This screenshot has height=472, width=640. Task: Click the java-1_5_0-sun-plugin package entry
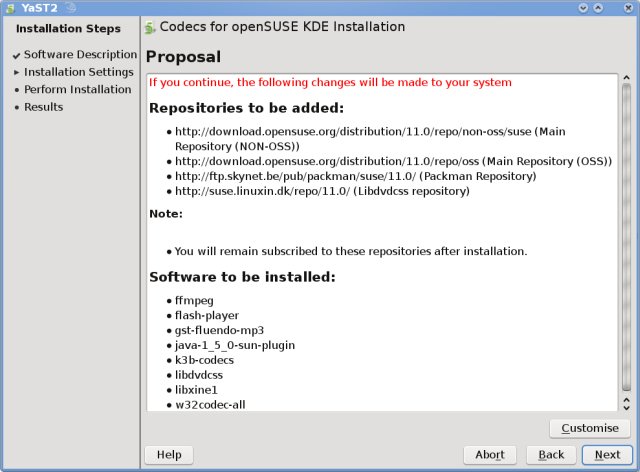pyautogui.click(x=235, y=345)
